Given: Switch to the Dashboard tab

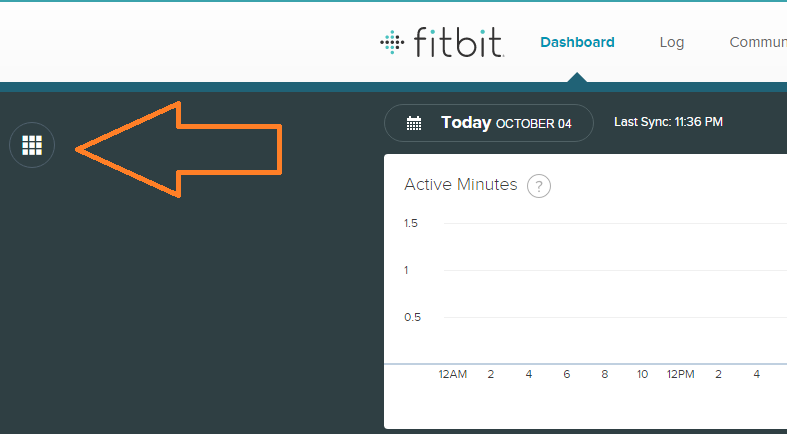Looking at the screenshot, I should point(577,42).
